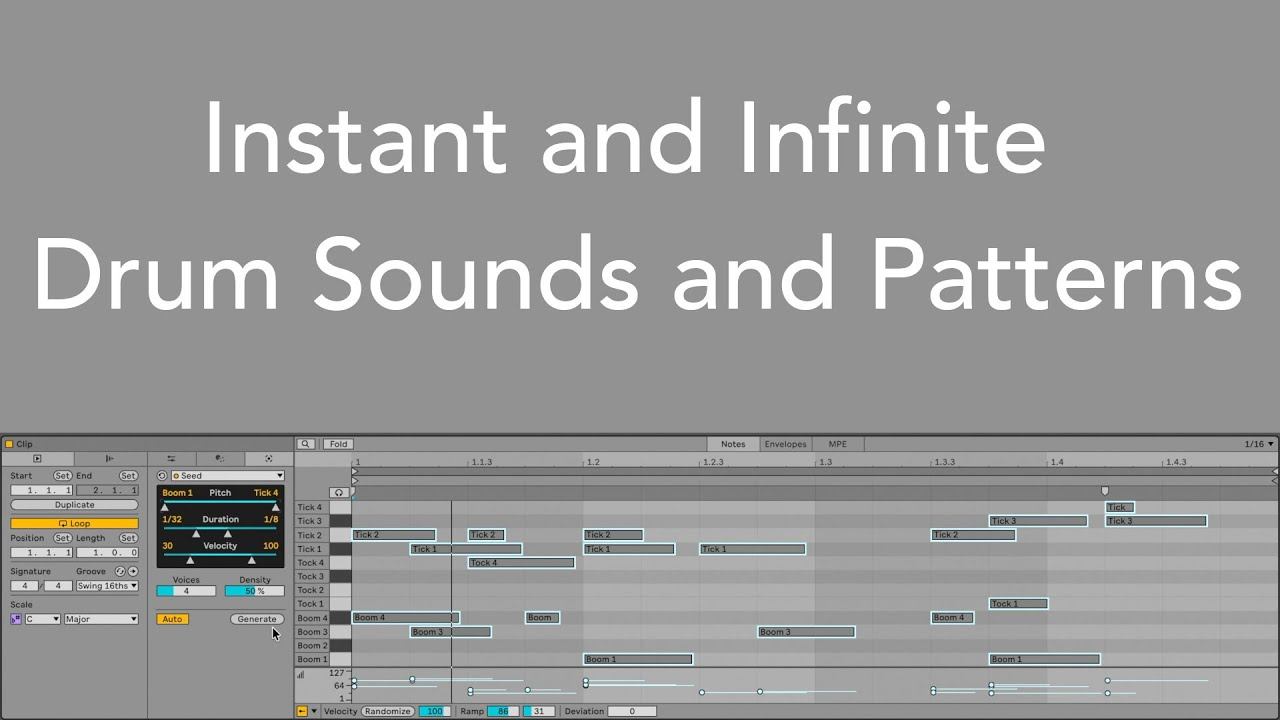Toggle the Auto generate button
This screenshot has height=720, width=1280.
pyautogui.click(x=172, y=619)
